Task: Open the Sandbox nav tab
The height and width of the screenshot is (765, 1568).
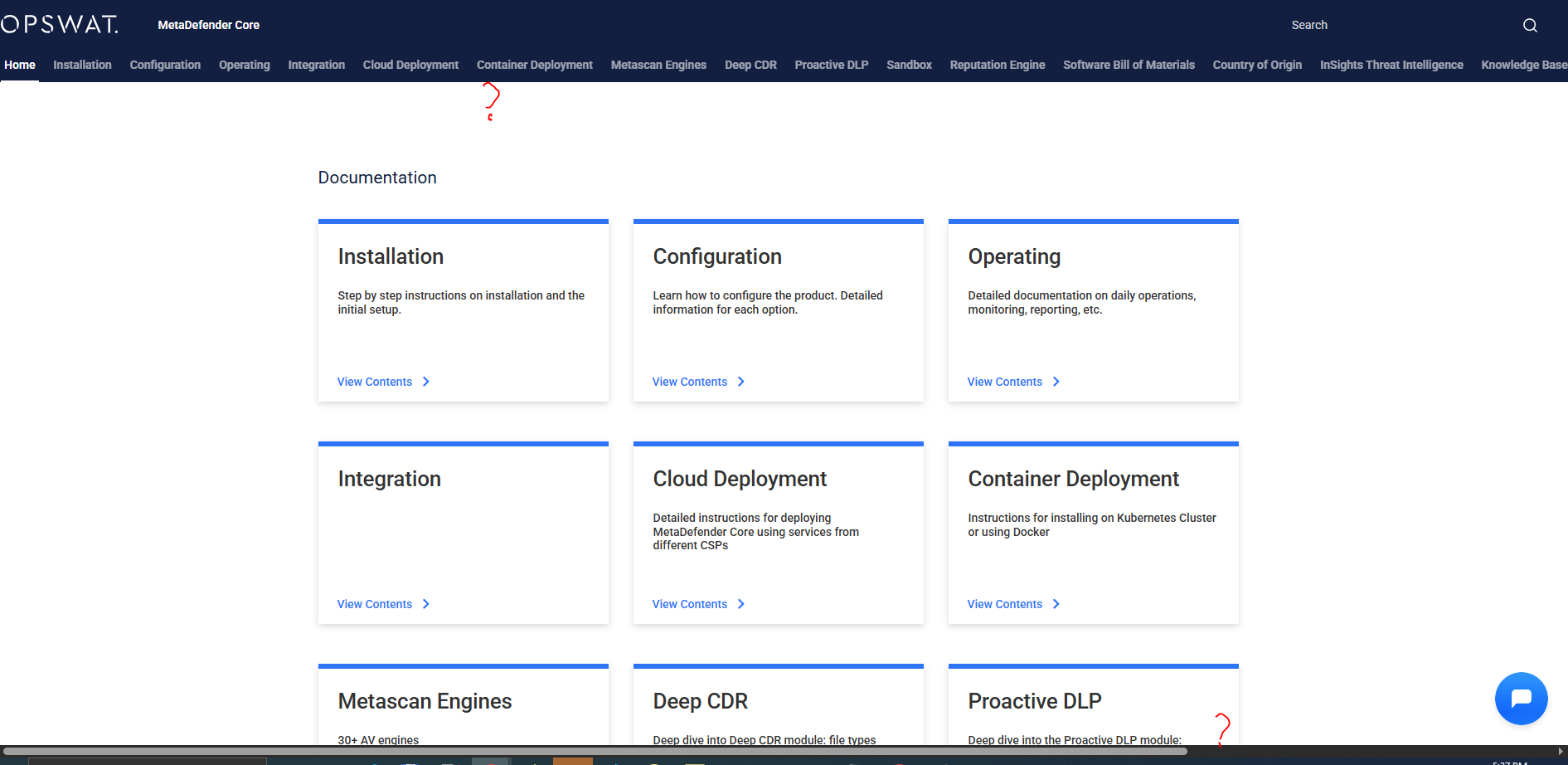Action: pos(909,65)
